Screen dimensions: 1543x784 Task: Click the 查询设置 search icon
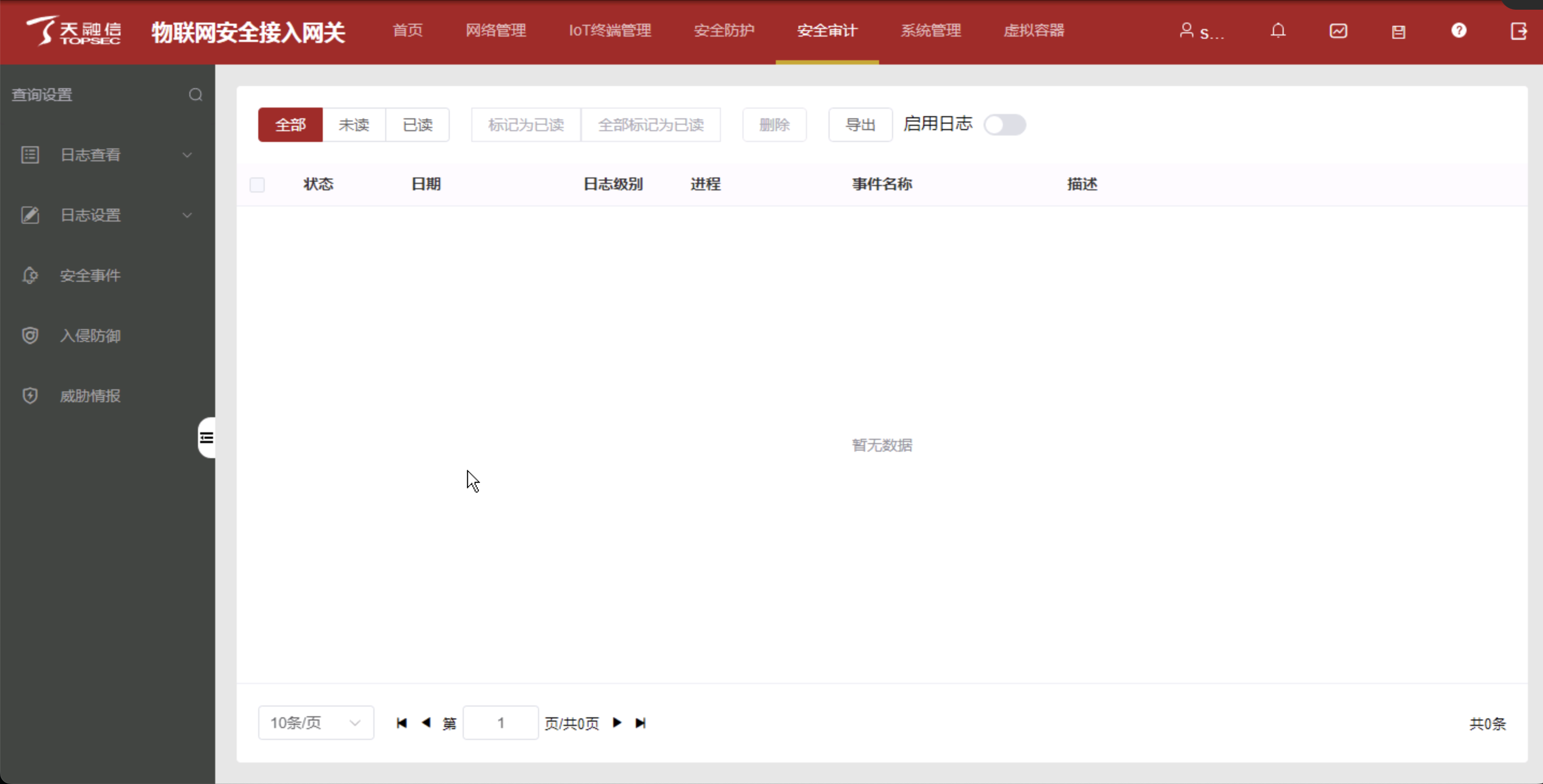coord(196,94)
